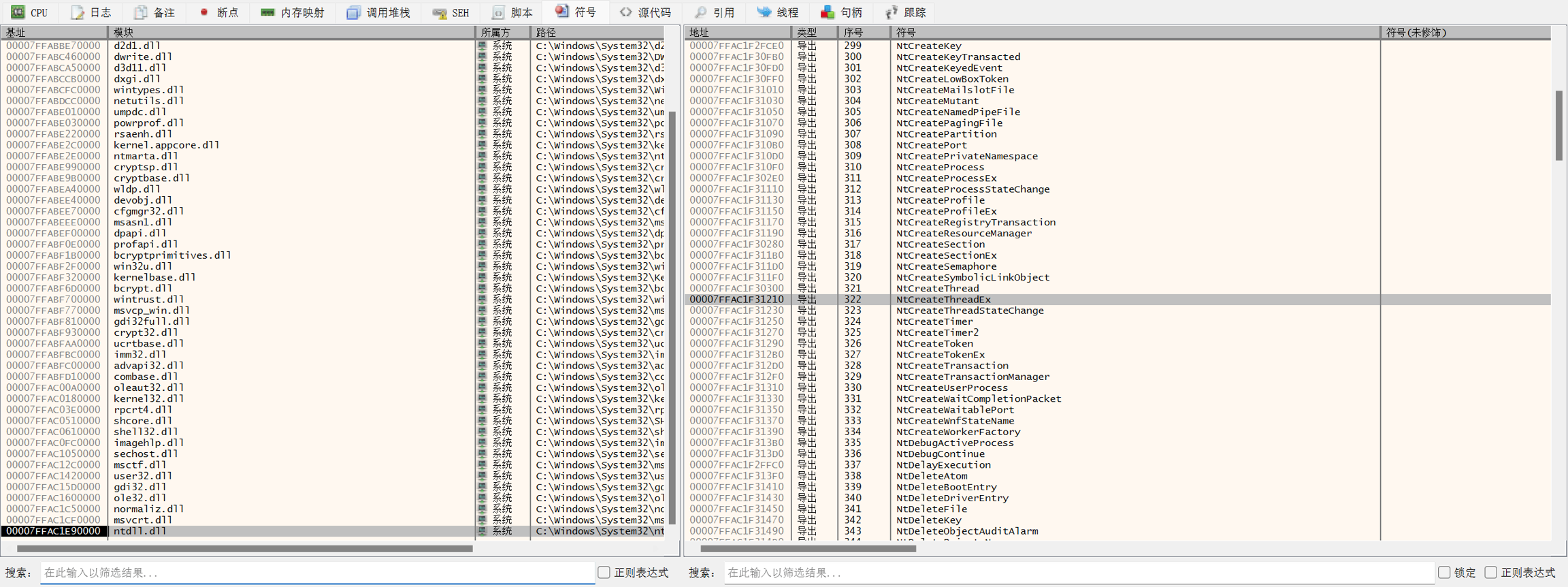Click the 跟踪 trace tab icon
1568x587 pixels.
click(892, 12)
